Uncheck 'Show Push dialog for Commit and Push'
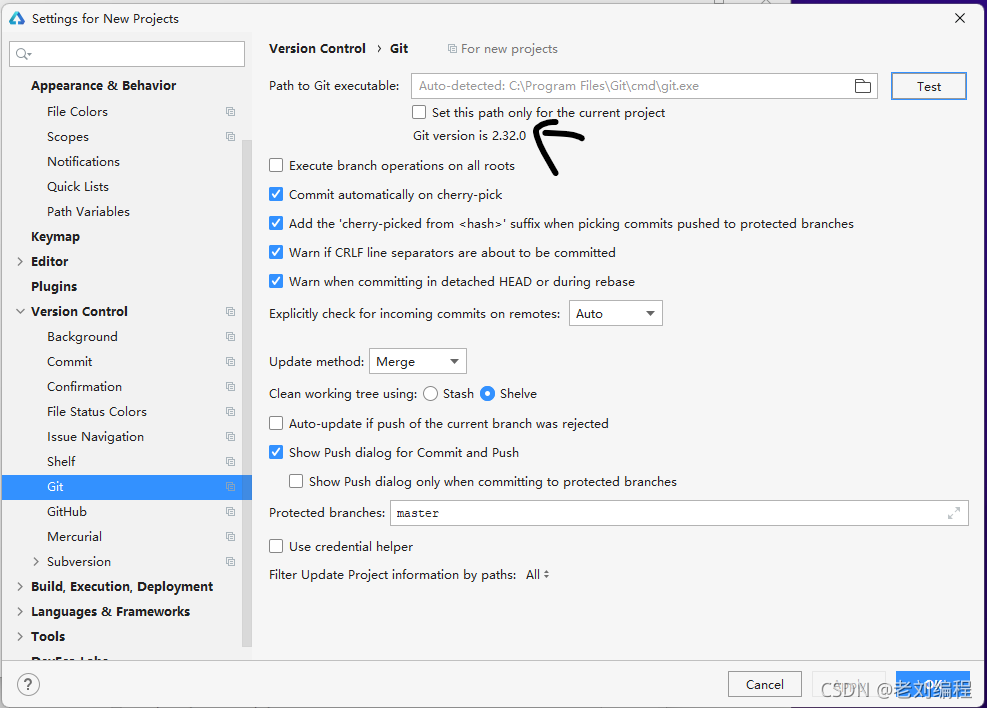The width and height of the screenshot is (987, 708). click(x=276, y=452)
